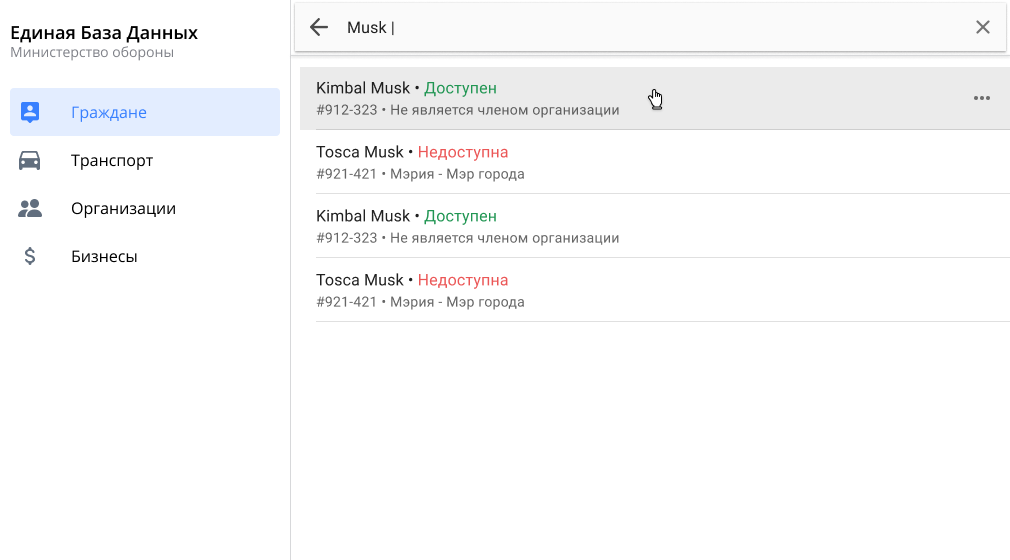The height and width of the screenshot is (560, 1010).
Task: Select the last Tosca Musk entry
Action: click(x=360, y=280)
